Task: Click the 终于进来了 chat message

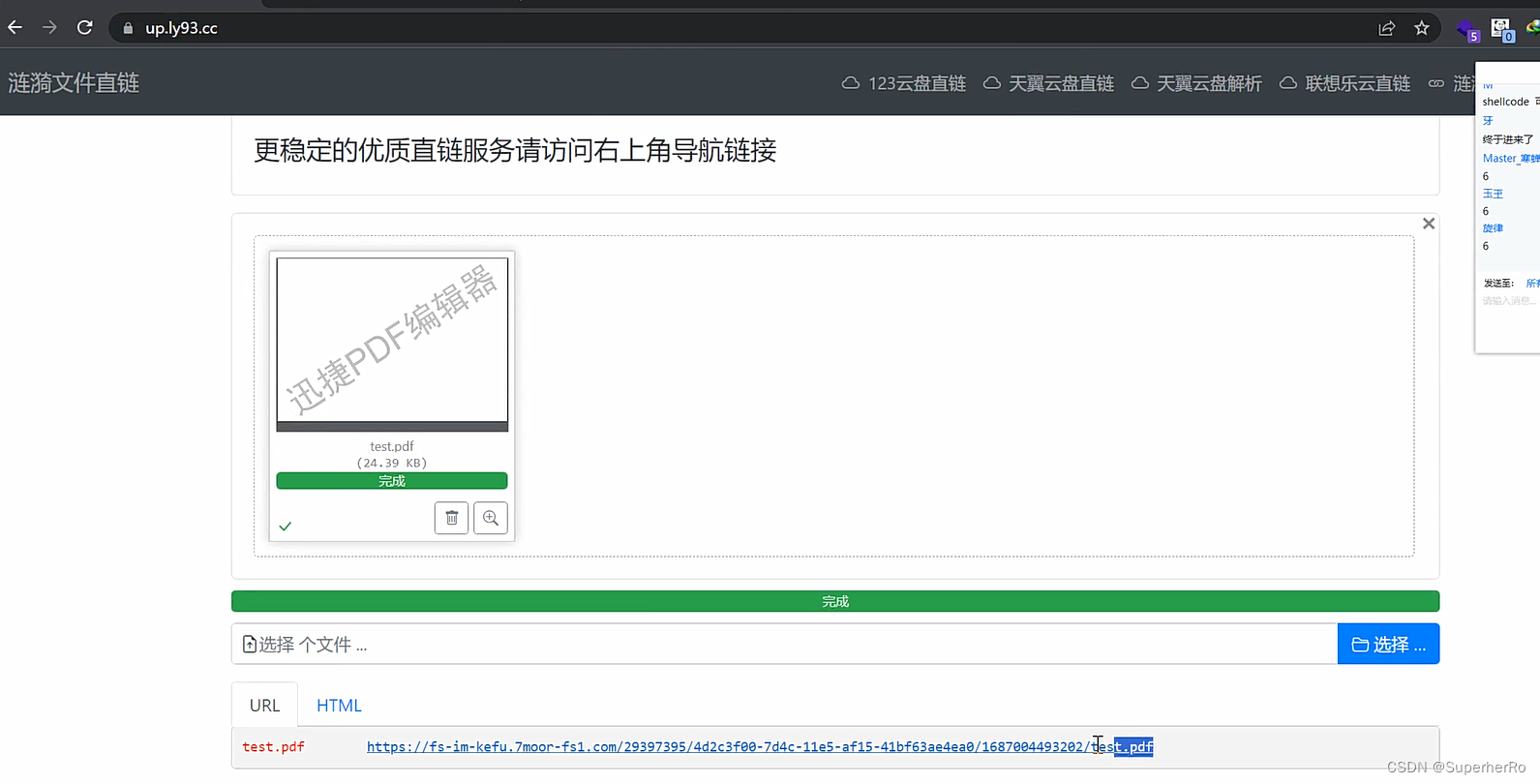Action: [x=1507, y=139]
